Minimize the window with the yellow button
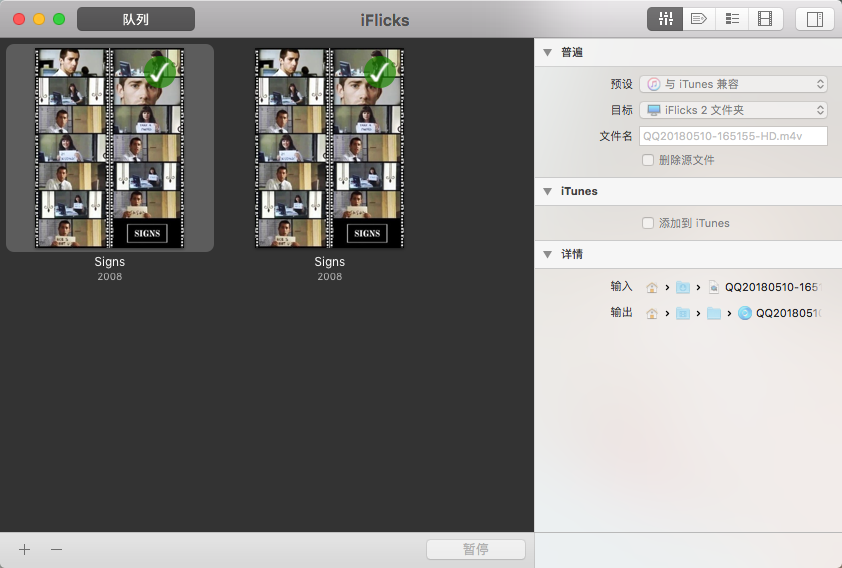 pyautogui.click(x=39, y=19)
